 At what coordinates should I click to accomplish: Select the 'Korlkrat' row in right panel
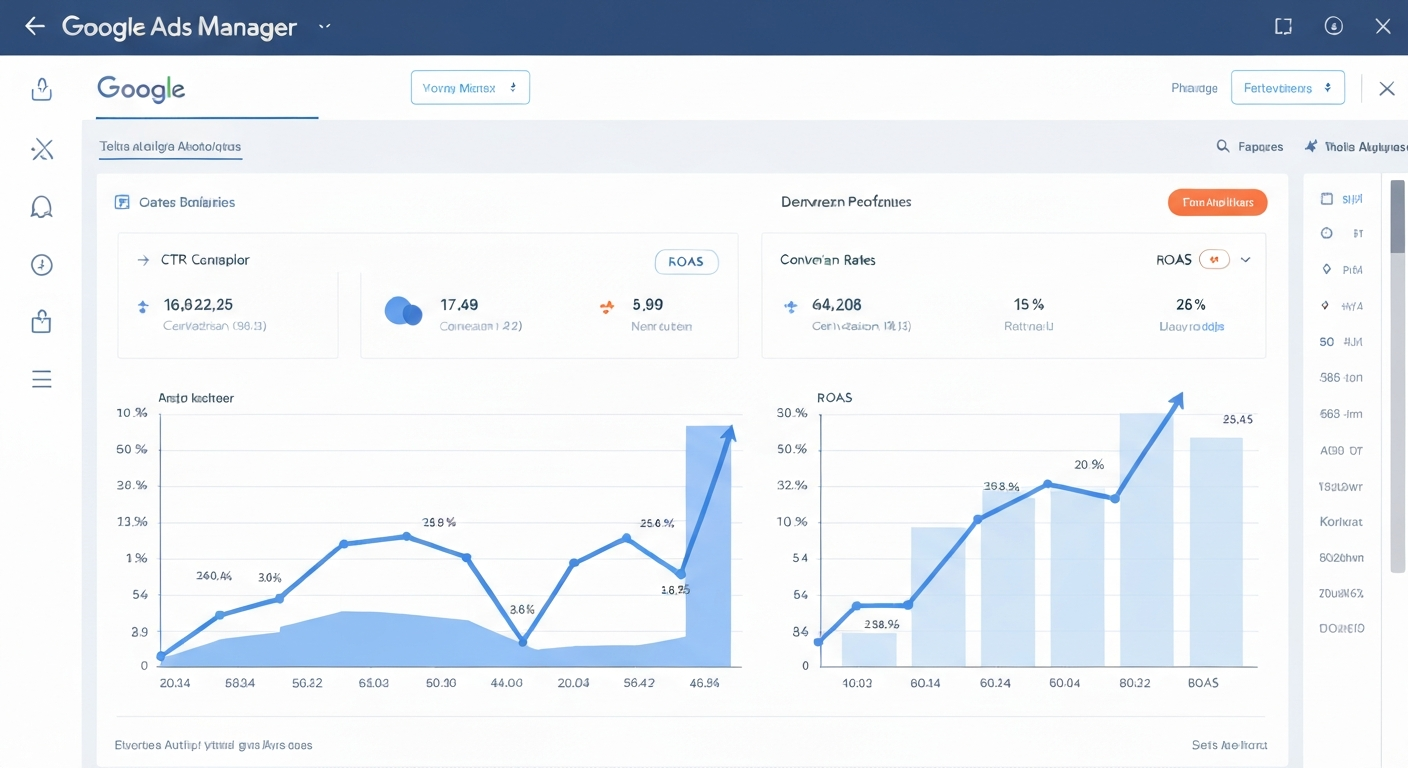[1342, 522]
